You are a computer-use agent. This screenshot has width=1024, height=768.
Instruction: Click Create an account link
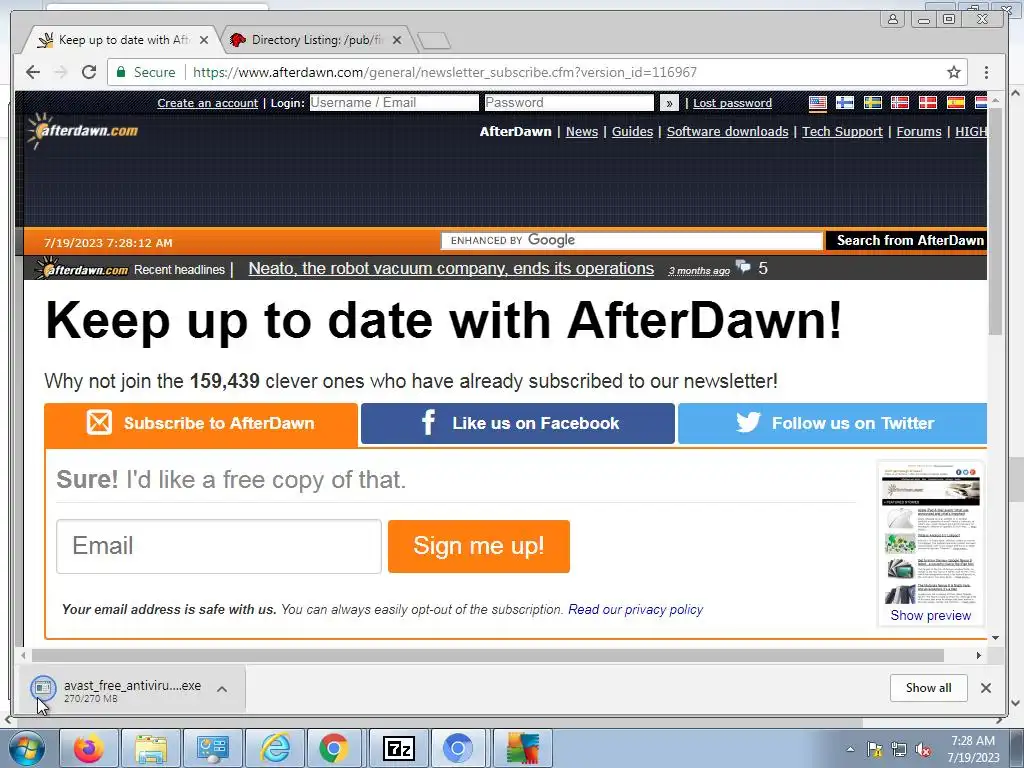(208, 103)
